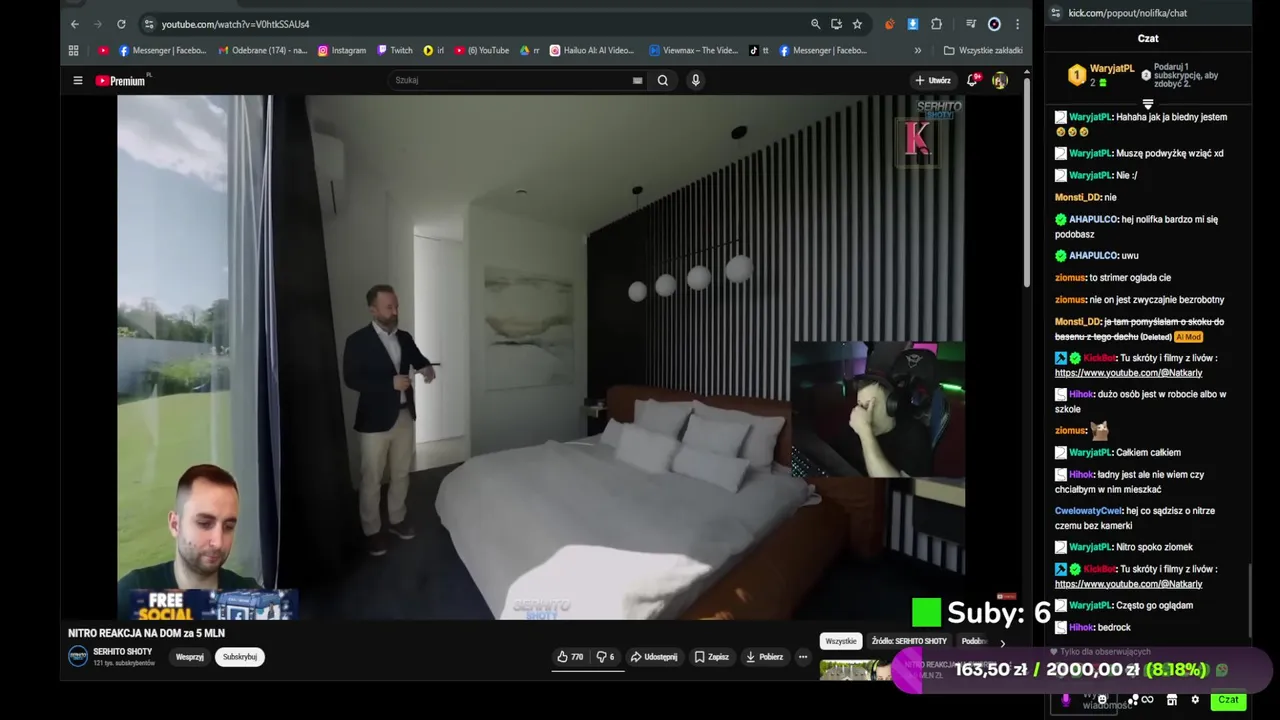Open the Chrome profile avatar
The height and width of the screenshot is (720, 1280).
994,24
